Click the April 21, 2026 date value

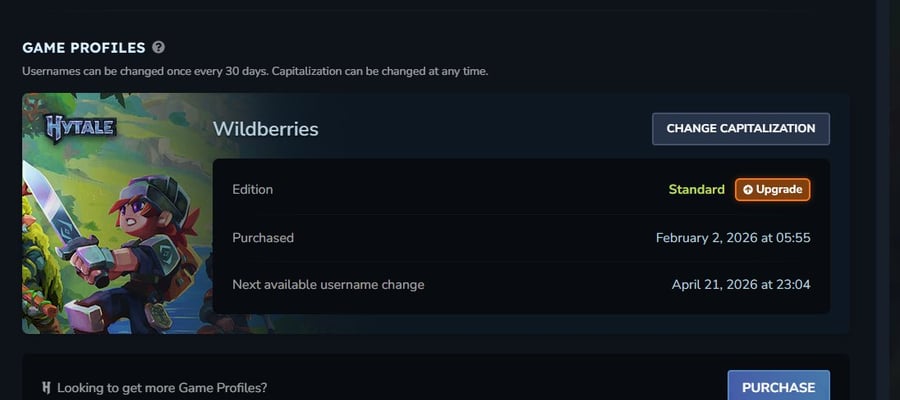[x=741, y=285]
